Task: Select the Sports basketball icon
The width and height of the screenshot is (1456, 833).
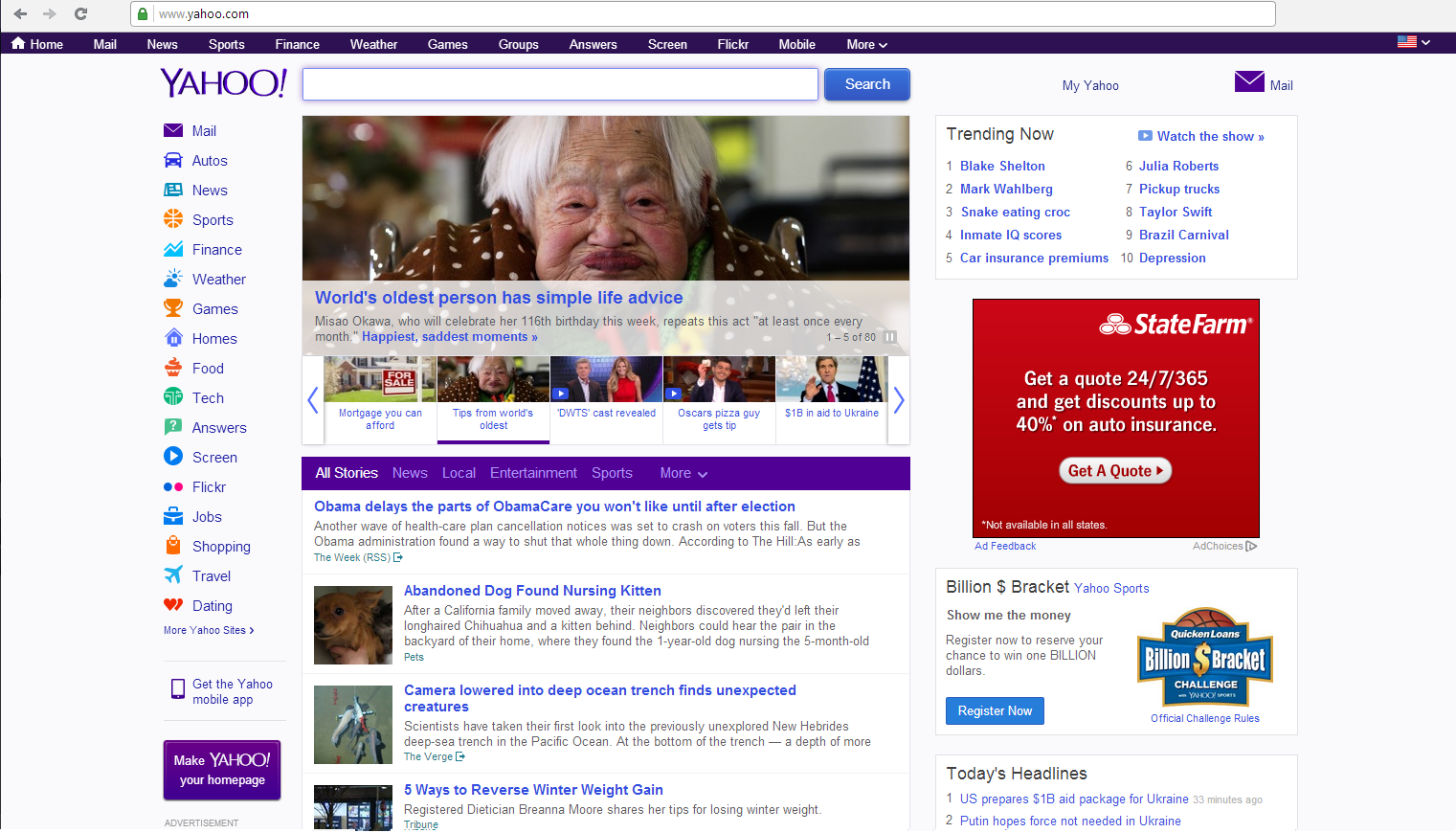Action: (x=173, y=219)
